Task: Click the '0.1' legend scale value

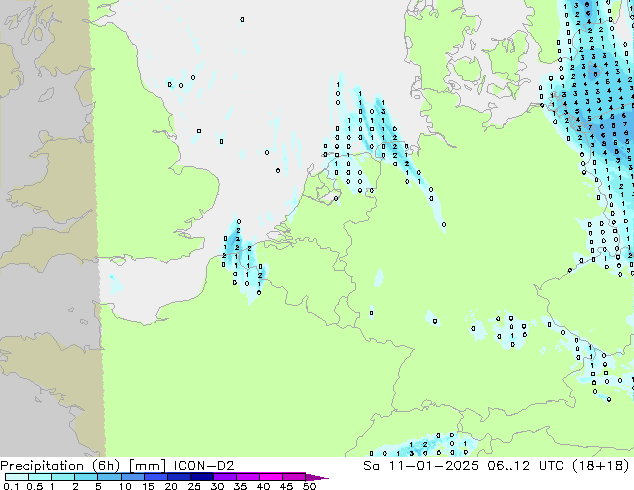Action: click(11, 486)
